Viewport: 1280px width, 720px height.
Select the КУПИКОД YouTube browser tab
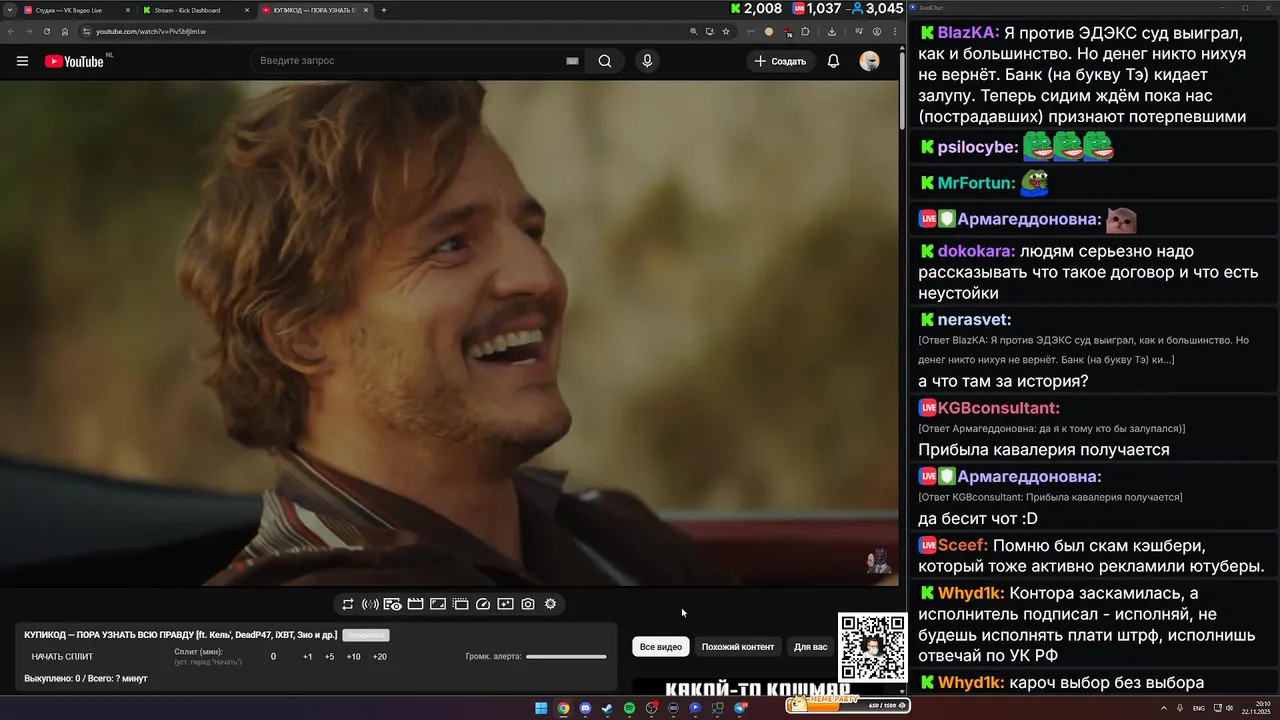click(x=314, y=10)
